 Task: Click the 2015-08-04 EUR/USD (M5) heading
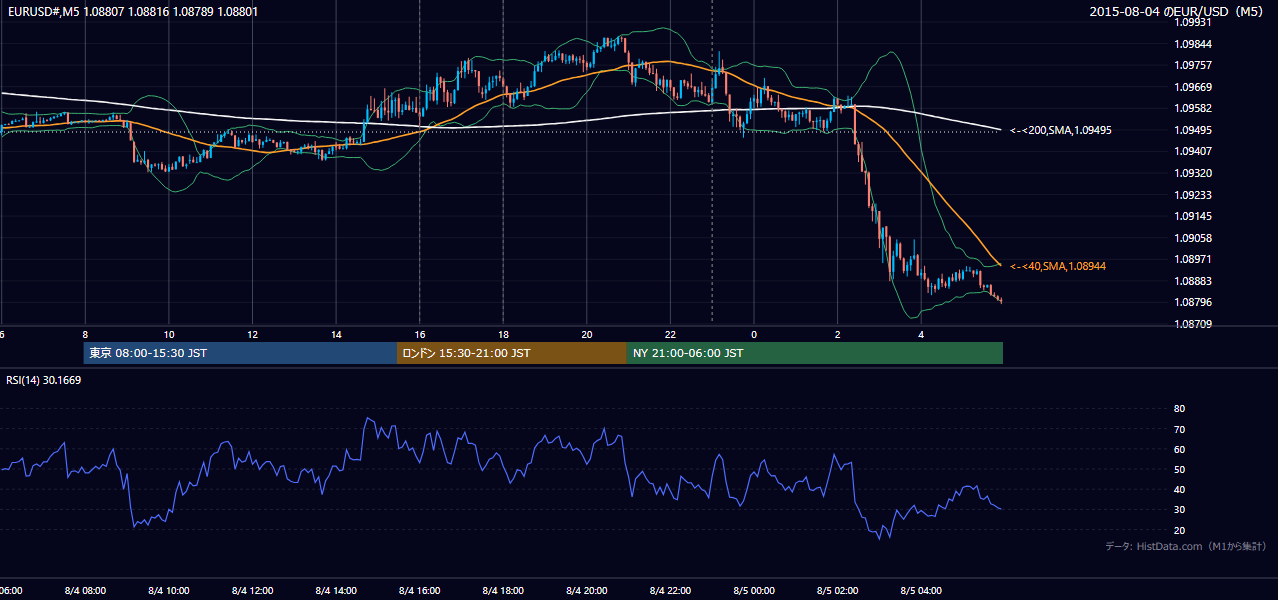click(x=1177, y=12)
